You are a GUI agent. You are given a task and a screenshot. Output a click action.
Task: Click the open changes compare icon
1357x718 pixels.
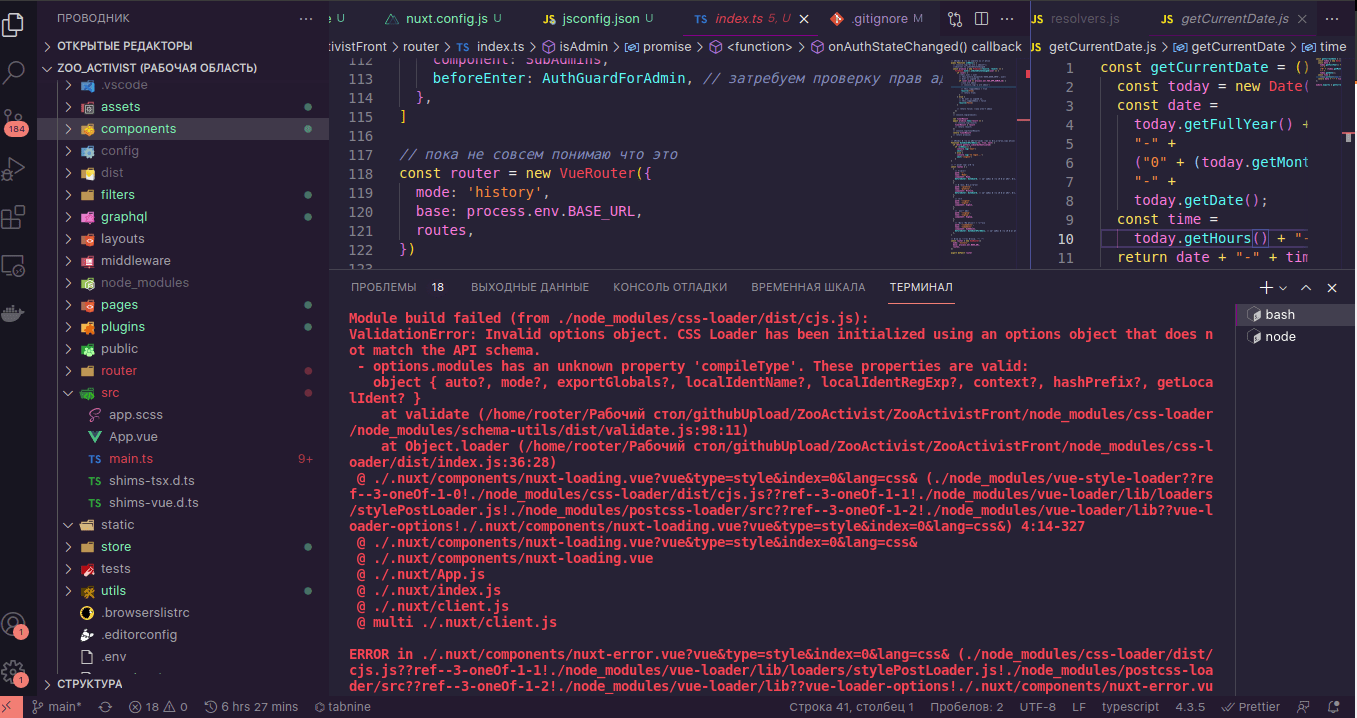(955, 19)
